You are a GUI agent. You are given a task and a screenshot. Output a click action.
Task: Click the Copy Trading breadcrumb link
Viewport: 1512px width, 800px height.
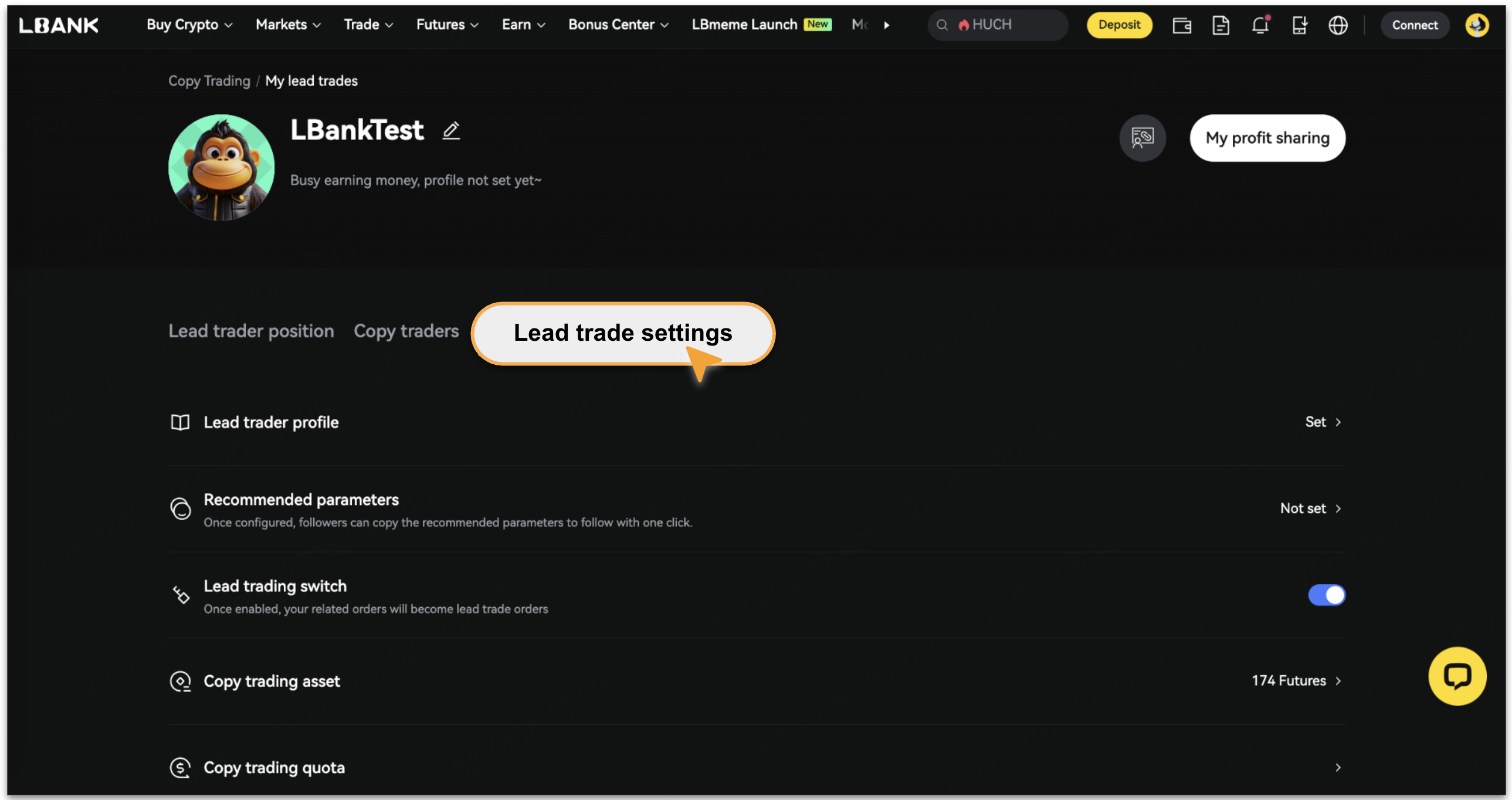tap(209, 81)
